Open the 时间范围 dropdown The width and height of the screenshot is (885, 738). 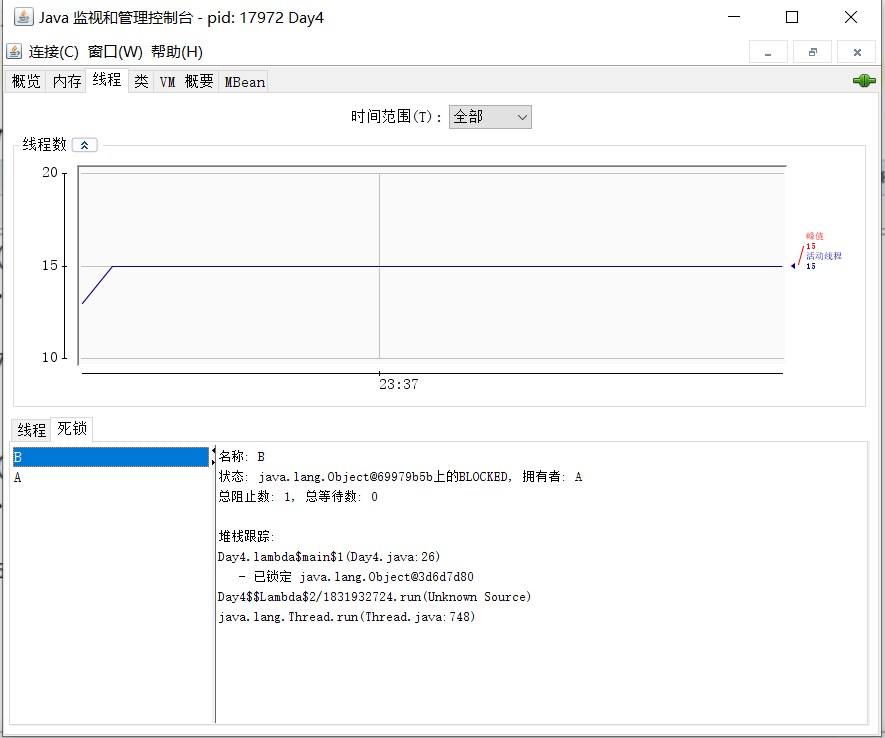(490, 117)
